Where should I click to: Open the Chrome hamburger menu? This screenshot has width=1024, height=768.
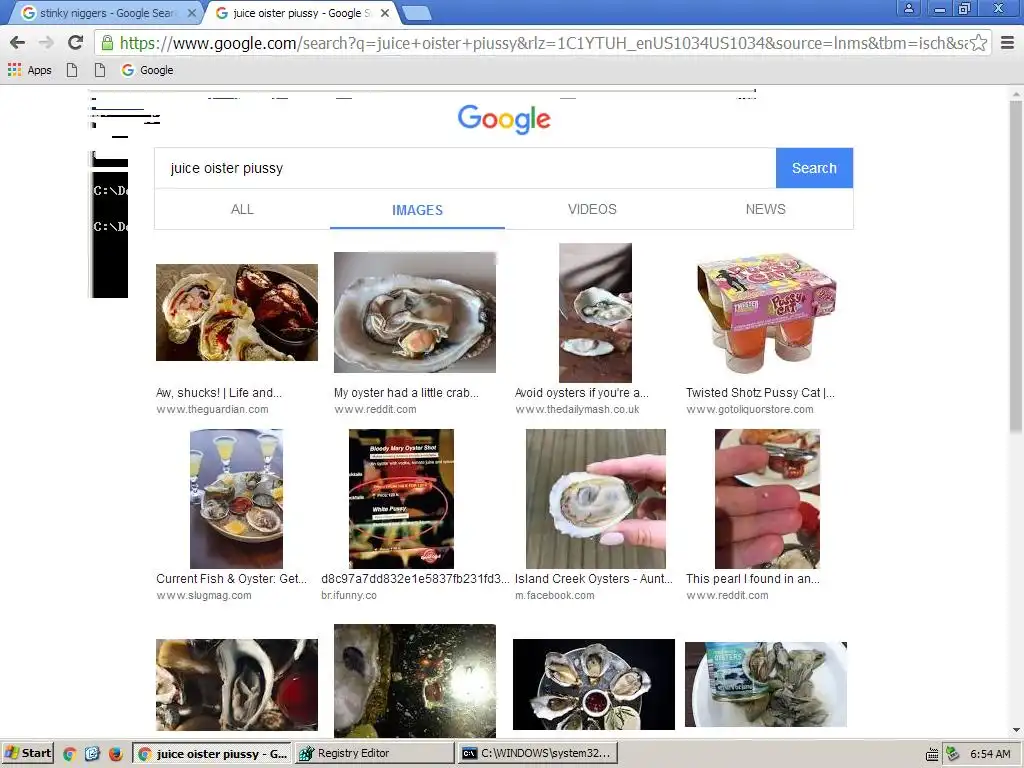click(1008, 43)
